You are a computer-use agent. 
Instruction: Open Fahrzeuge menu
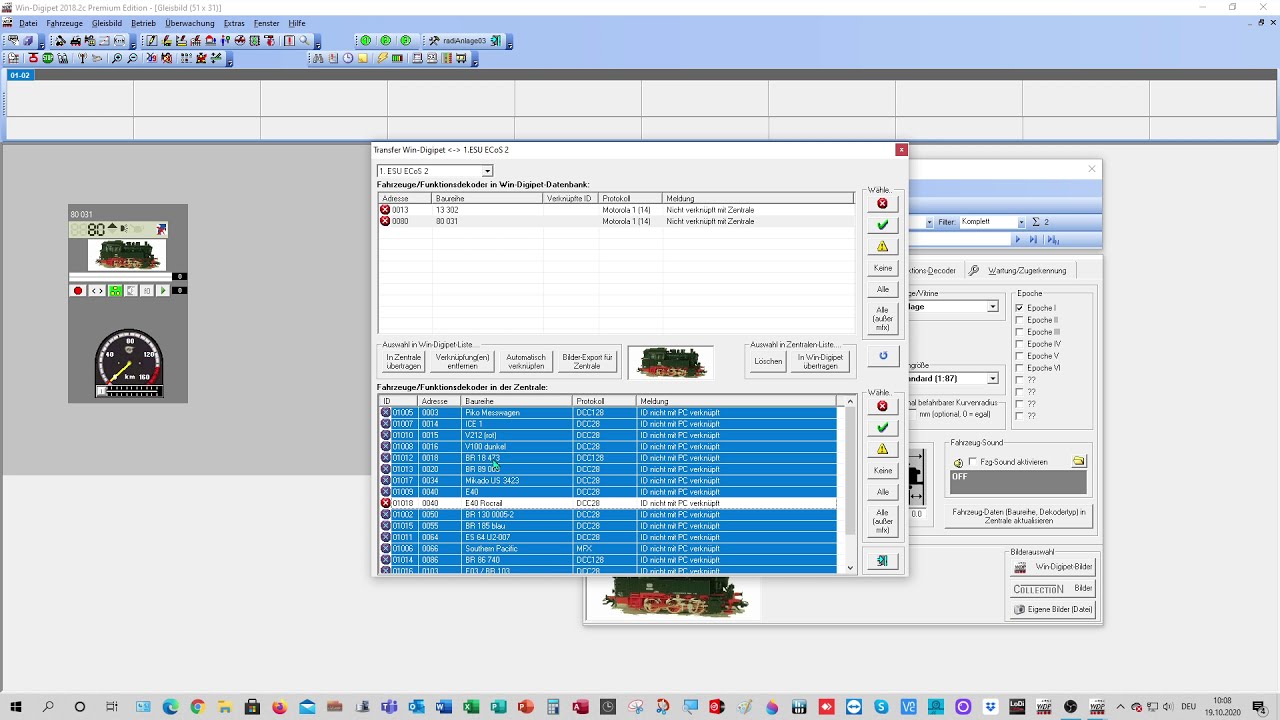click(x=64, y=23)
